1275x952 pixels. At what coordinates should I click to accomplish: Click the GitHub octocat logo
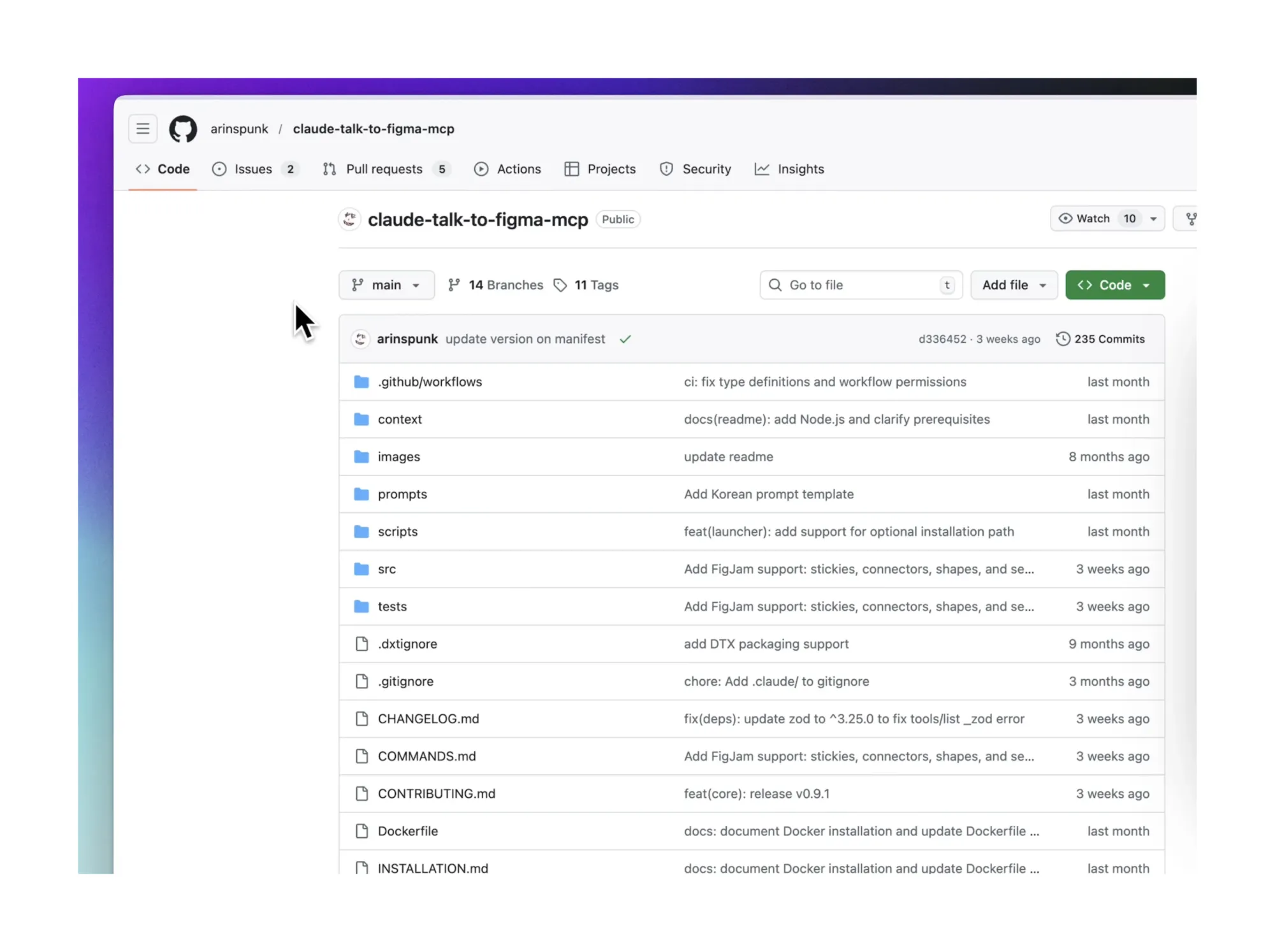183,129
